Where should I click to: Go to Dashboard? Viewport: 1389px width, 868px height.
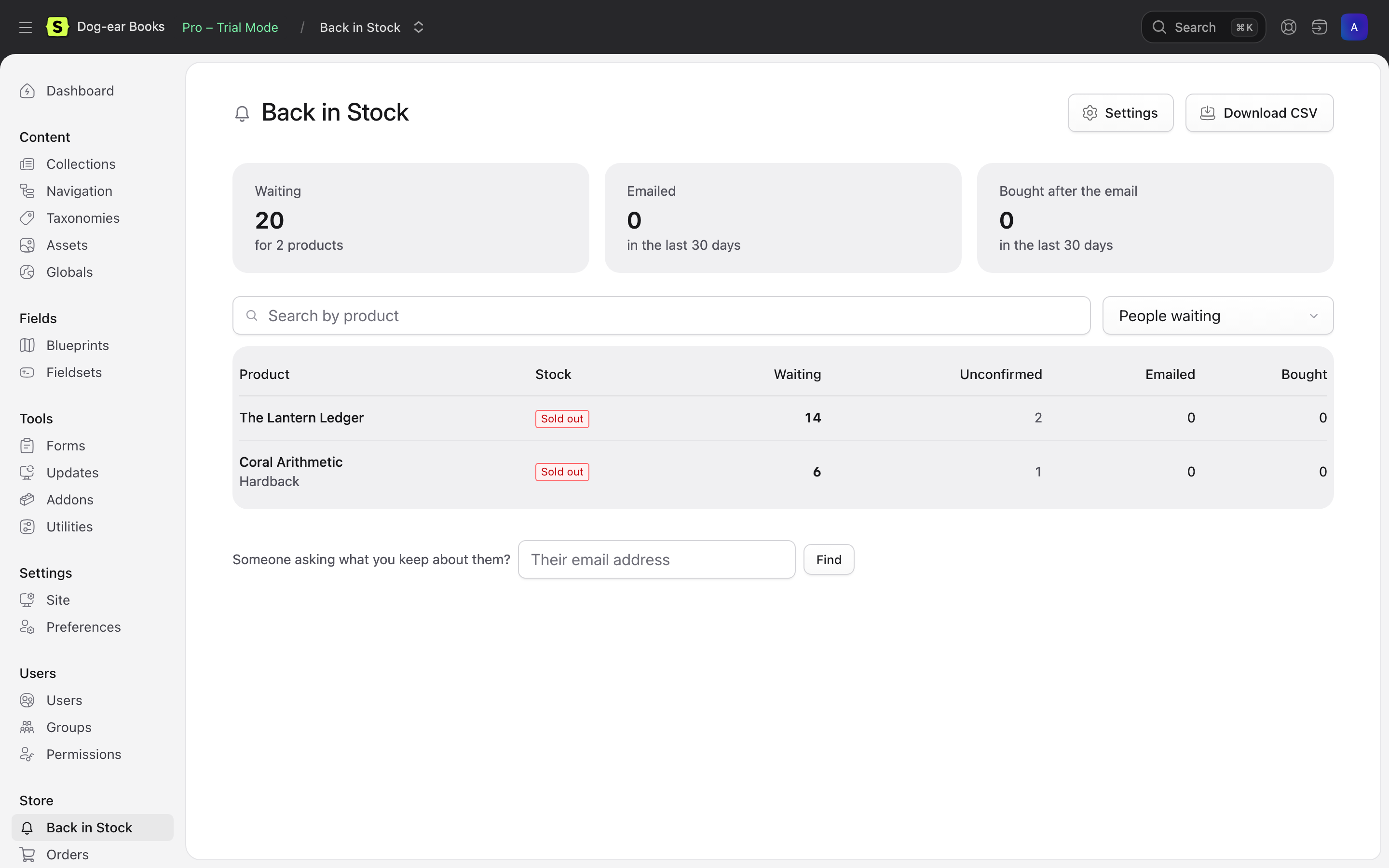[x=81, y=91]
